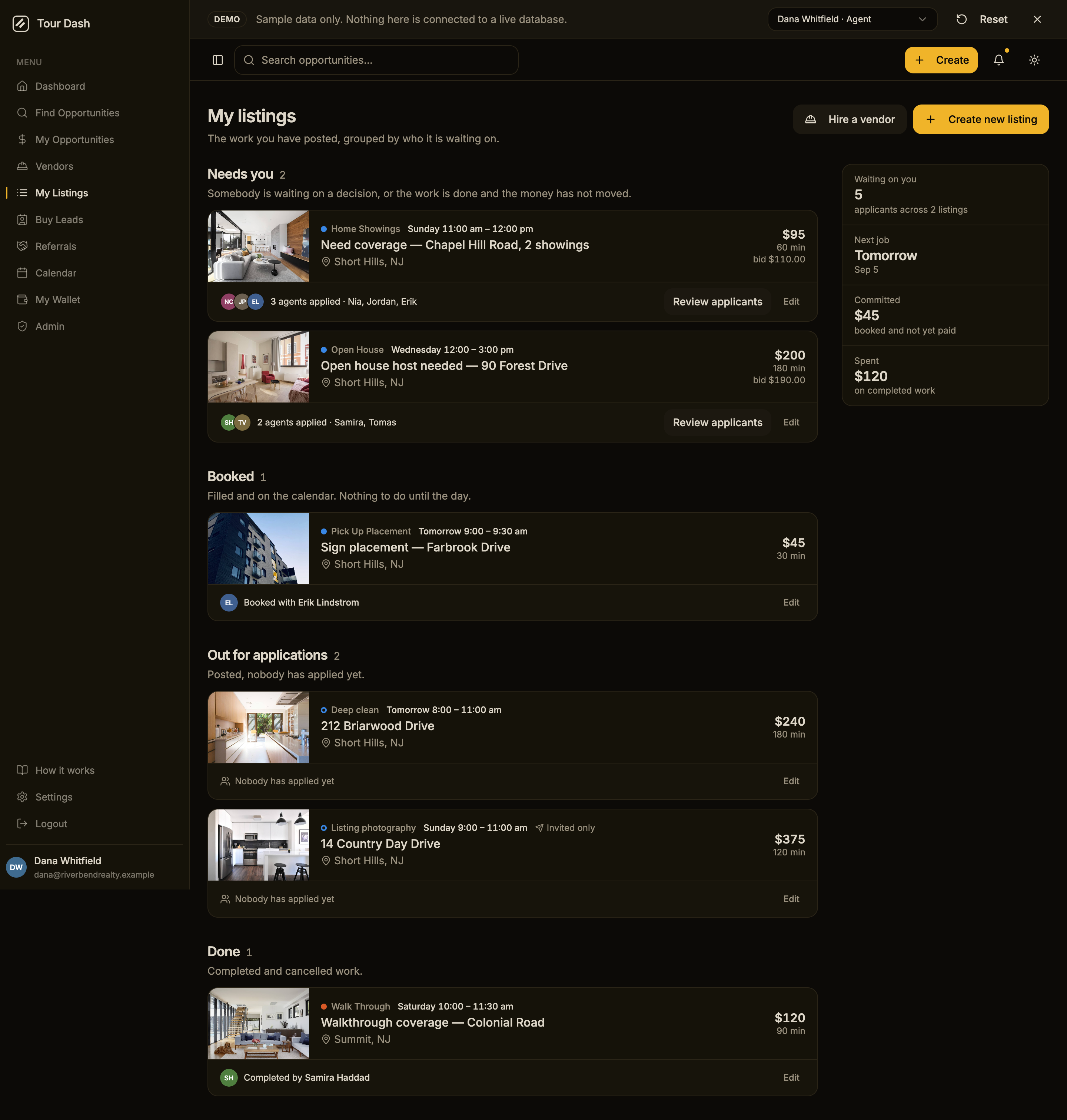Viewport: 1067px width, 1120px height.
Task: Open title 'Open house host needed — 90 Forest Drive'
Action: (x=444, y=366)
